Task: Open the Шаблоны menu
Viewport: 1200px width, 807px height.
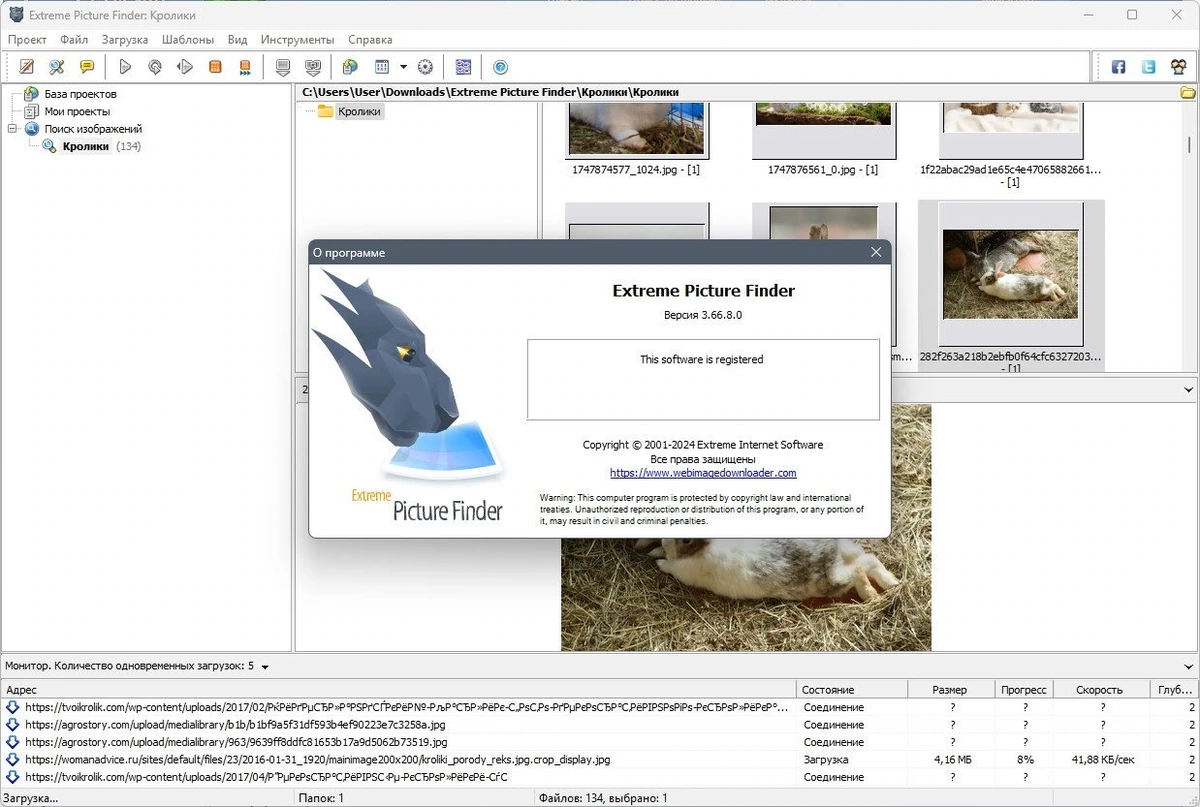Action: pyautogui.click(x=187, y=40)
